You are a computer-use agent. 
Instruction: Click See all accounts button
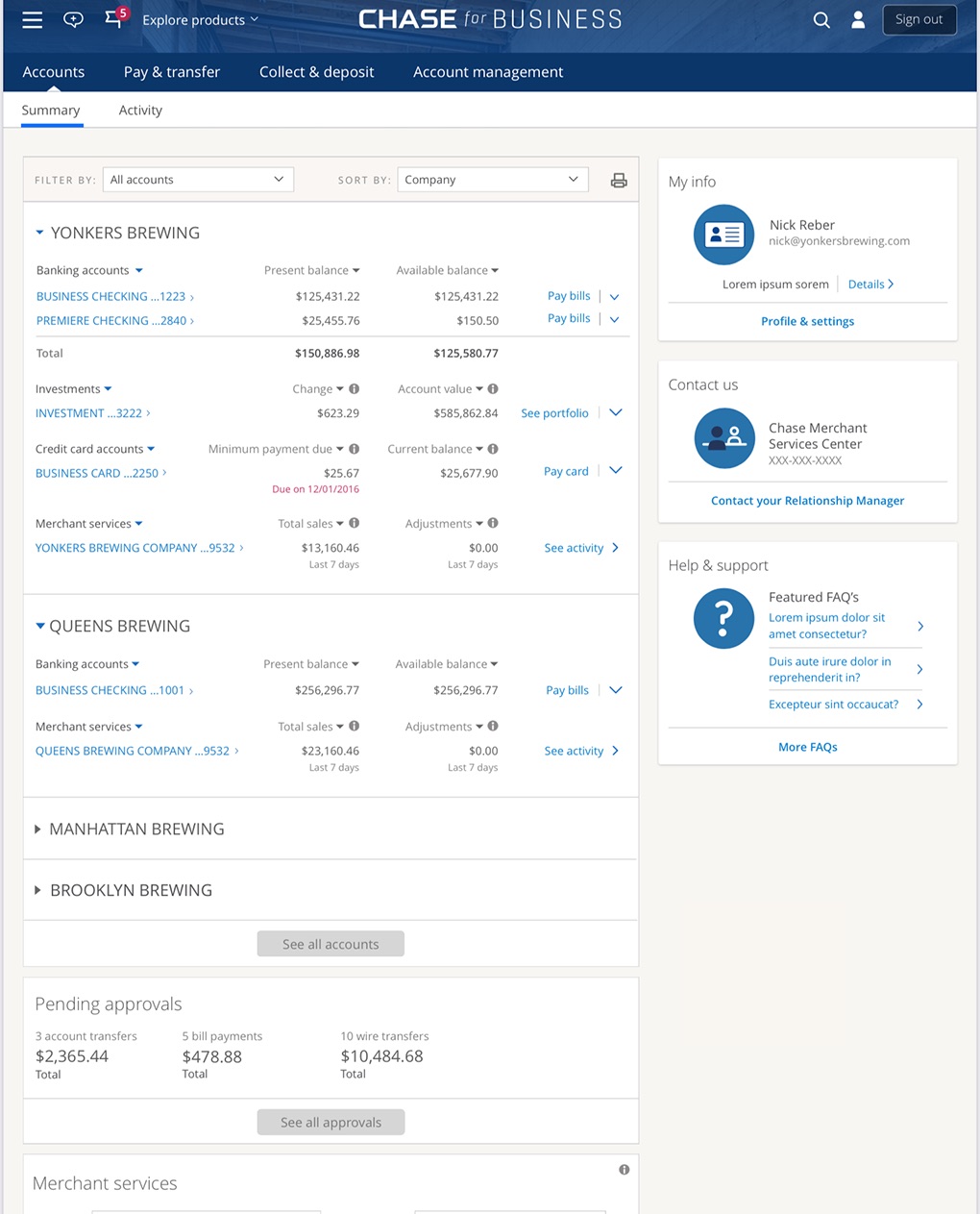pyautogui.click(x=331, y=944)
